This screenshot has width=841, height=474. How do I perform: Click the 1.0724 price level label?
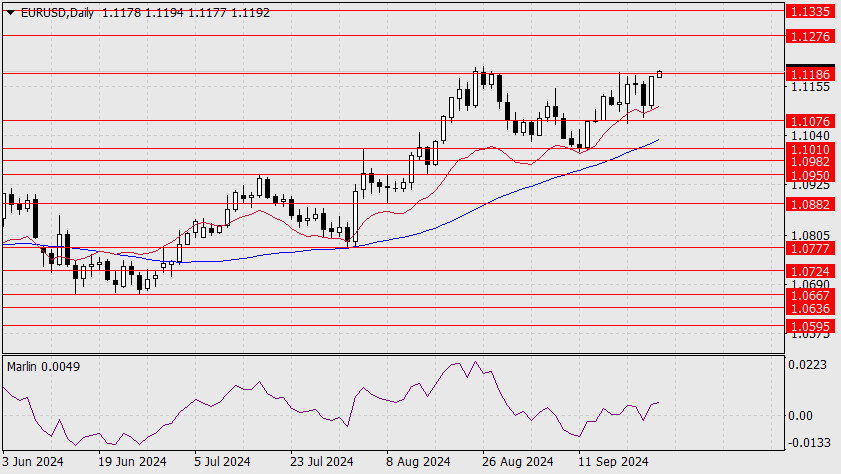pyautogui.click(x=810, y=272)
